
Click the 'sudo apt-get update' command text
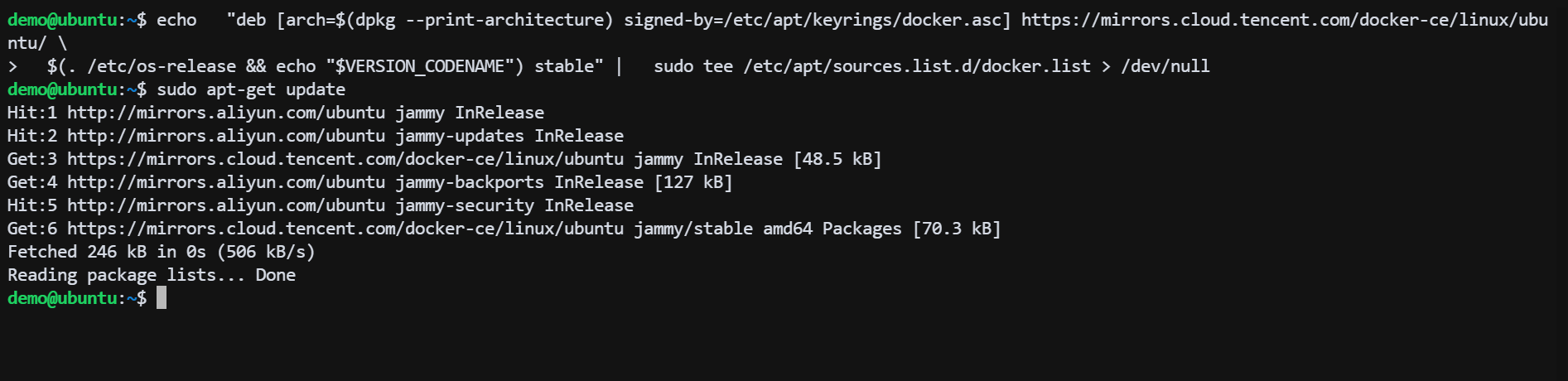point(251,89)
